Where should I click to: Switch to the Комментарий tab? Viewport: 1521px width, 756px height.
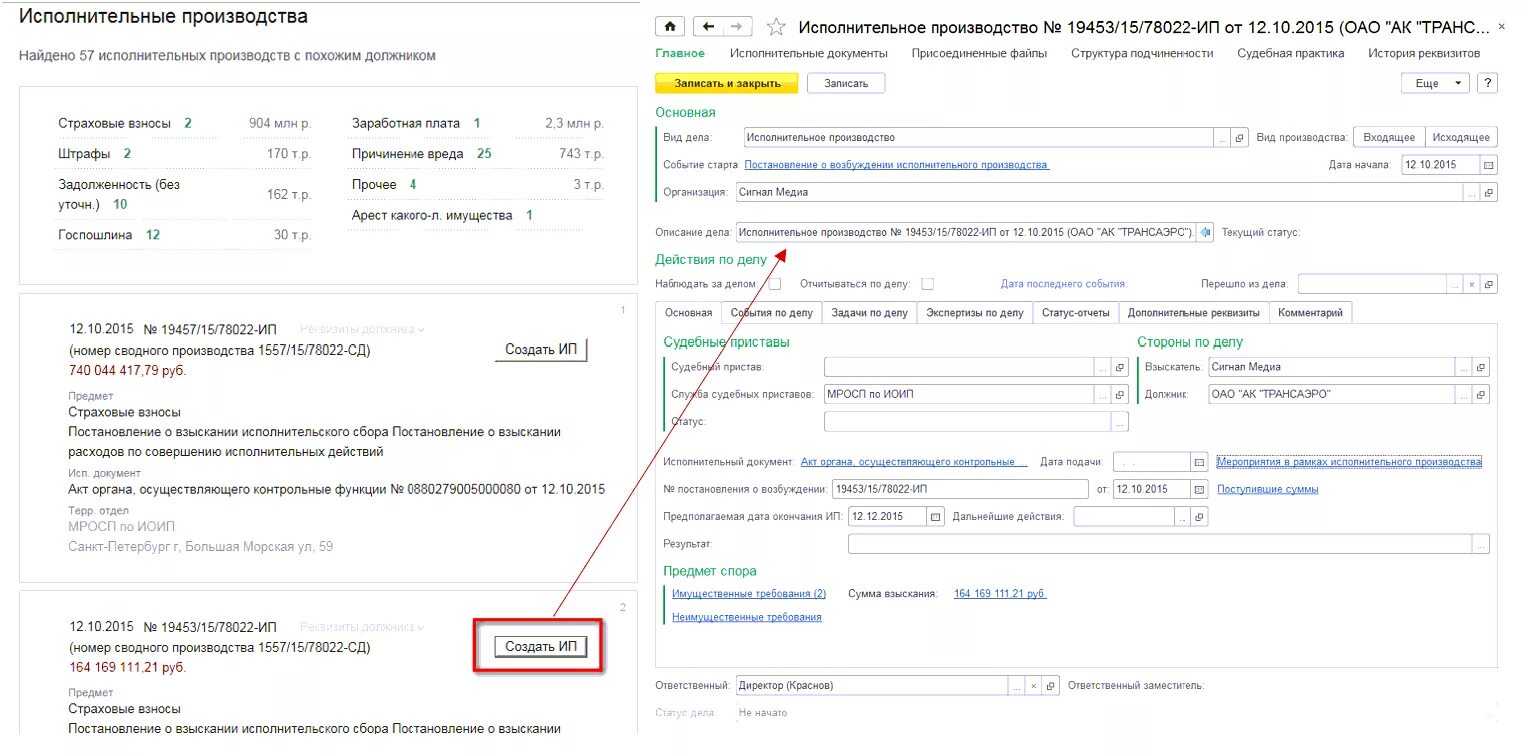pos(1311,313)
